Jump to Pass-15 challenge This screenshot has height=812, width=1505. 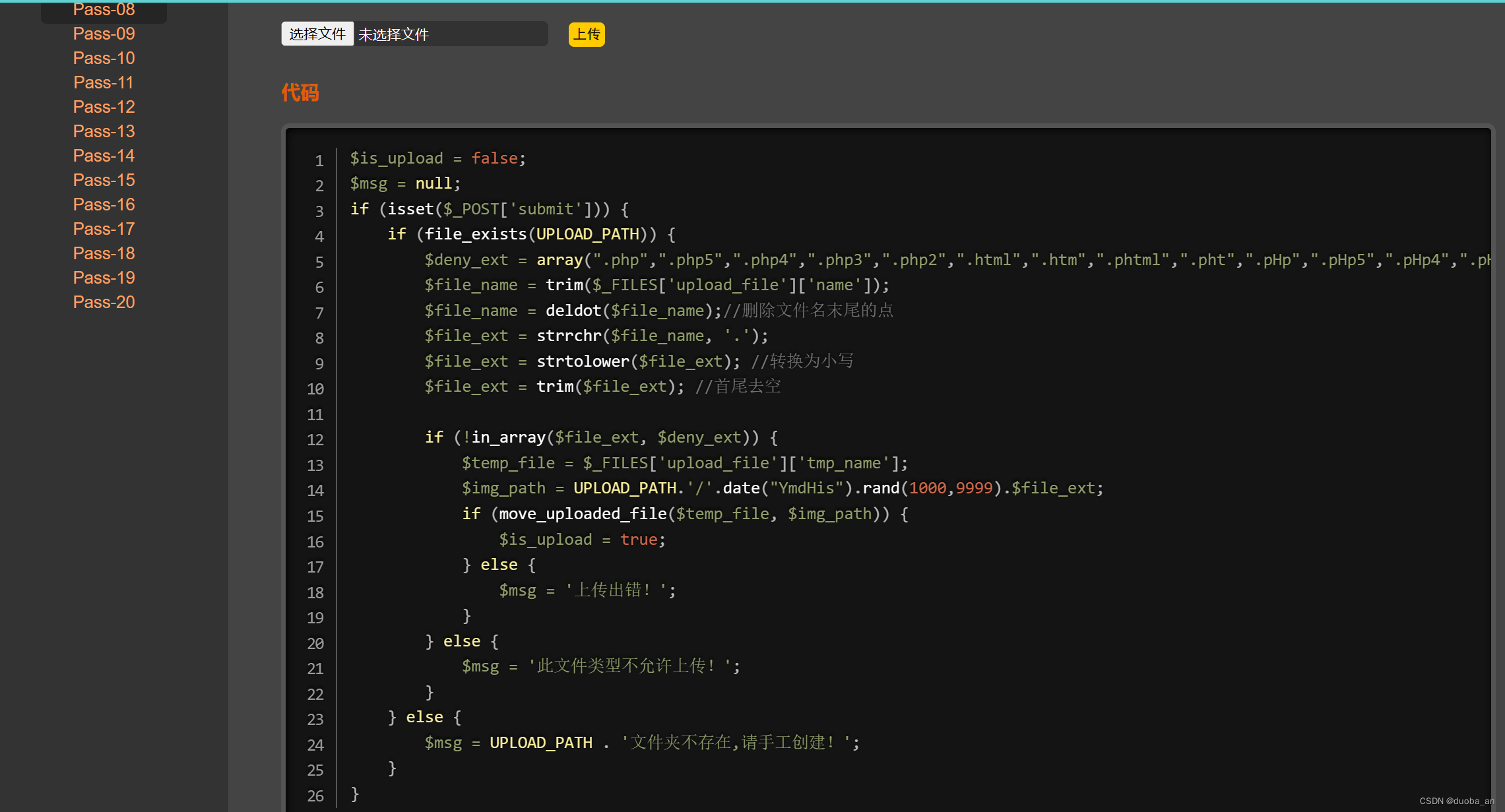[104, 180]
